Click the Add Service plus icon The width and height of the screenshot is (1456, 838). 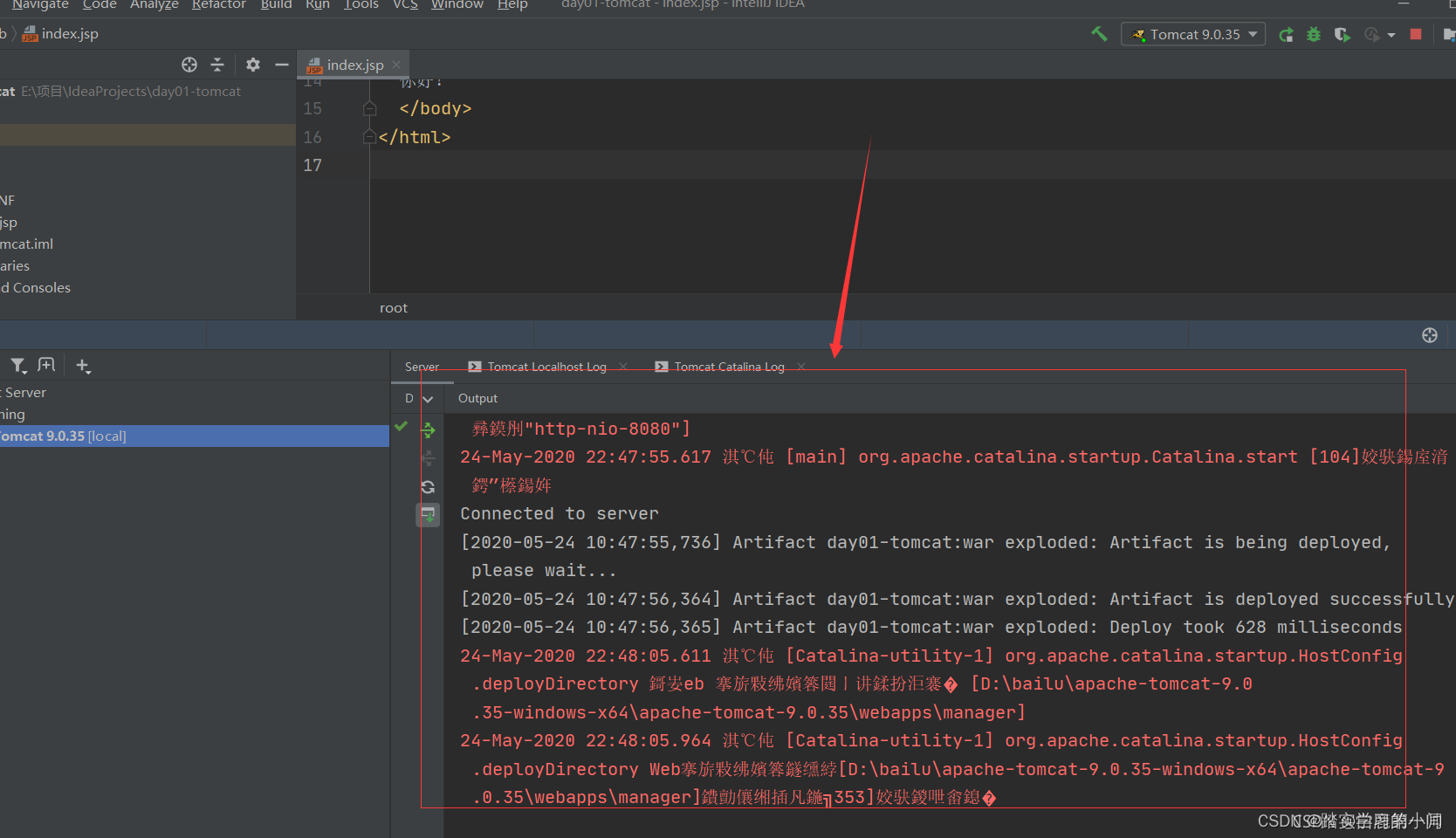click(x=83, y=366)
